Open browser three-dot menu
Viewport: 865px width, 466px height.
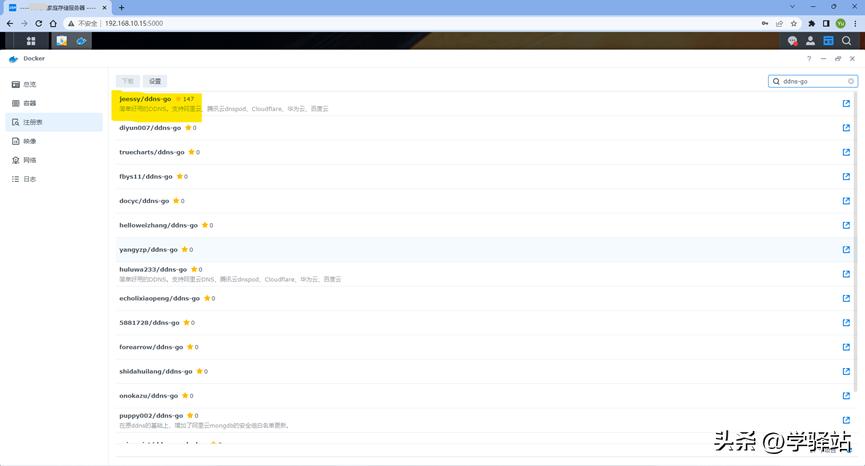pyautogui.click(x=855, y=23)
